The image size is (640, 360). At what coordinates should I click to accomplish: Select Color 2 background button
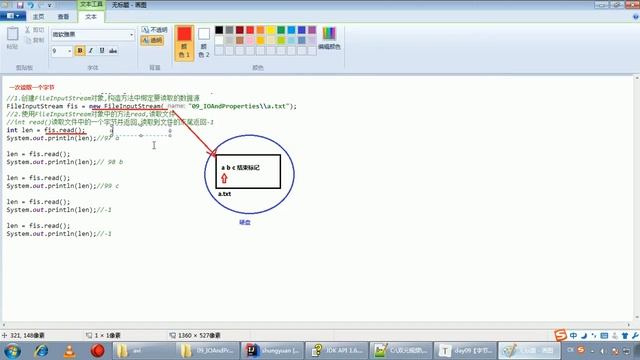click(x=204, y=43)
